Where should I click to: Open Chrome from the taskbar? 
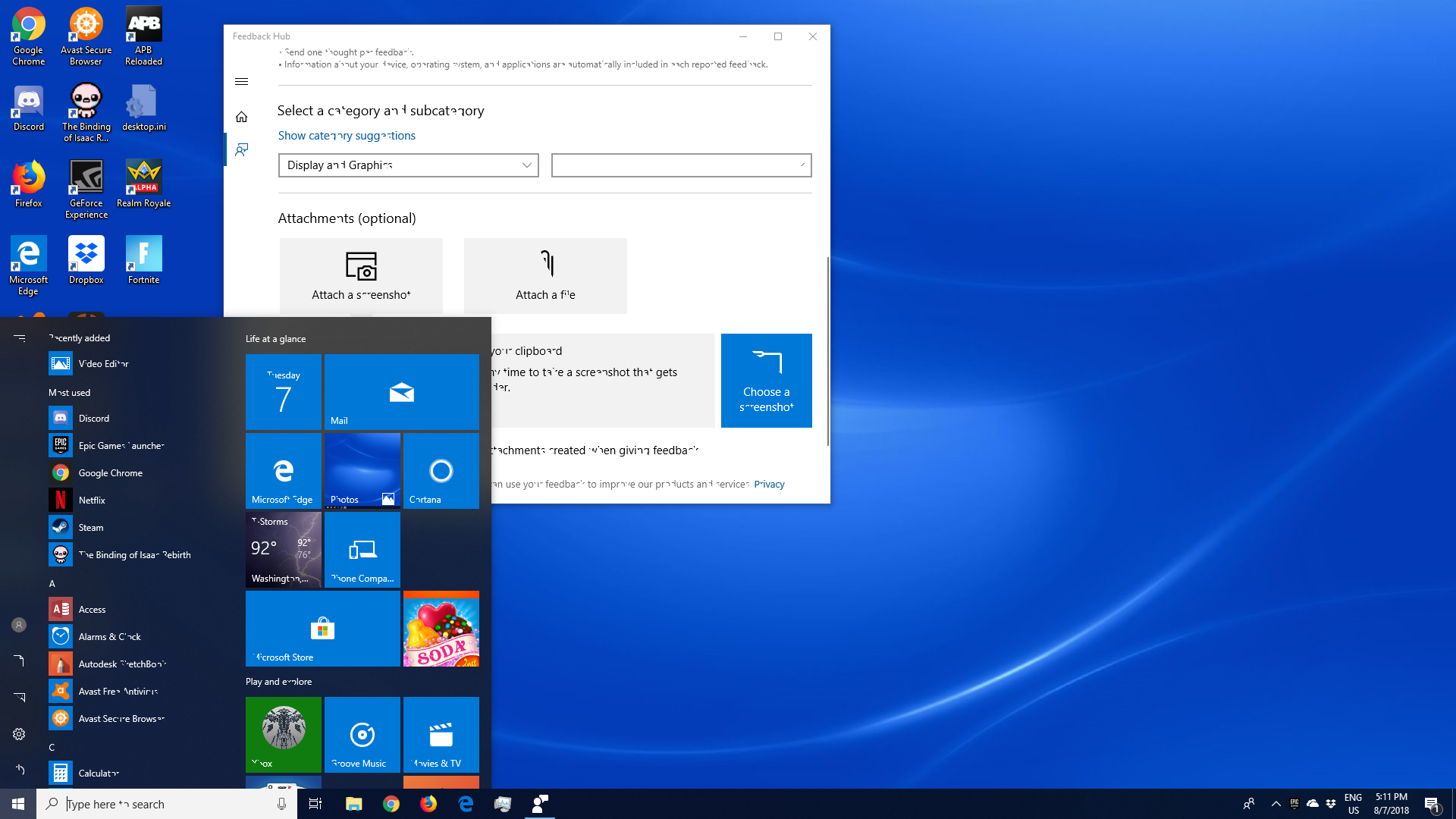coord(391,804)
